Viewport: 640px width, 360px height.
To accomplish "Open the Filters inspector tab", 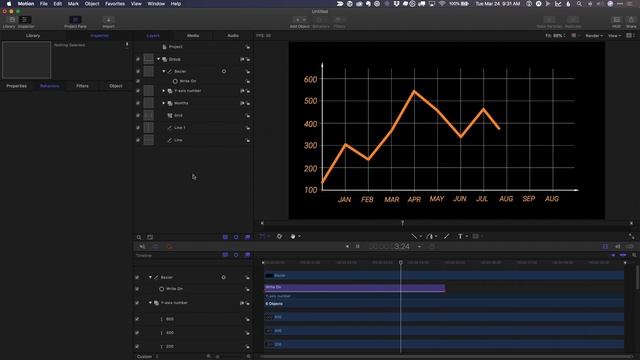I will 82,86.
